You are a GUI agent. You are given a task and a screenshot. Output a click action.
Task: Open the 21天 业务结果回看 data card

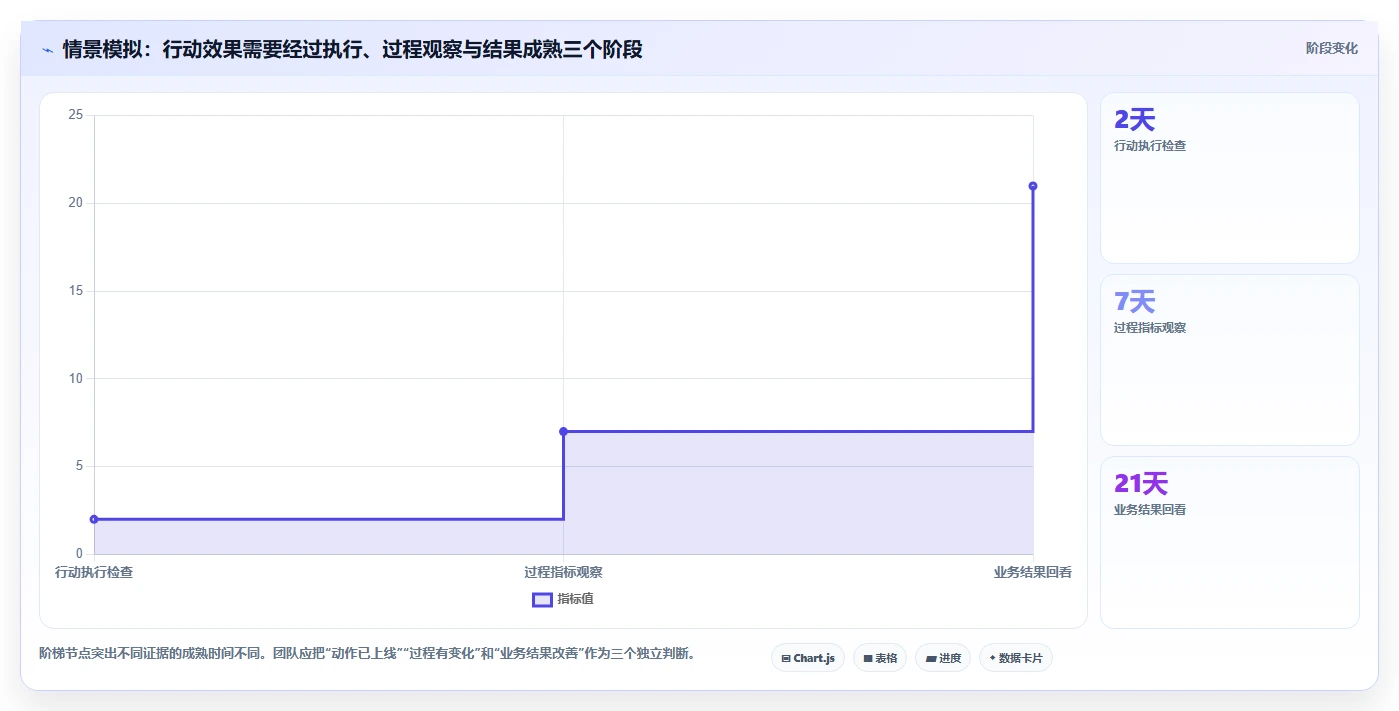click(x=1230, y=543)
